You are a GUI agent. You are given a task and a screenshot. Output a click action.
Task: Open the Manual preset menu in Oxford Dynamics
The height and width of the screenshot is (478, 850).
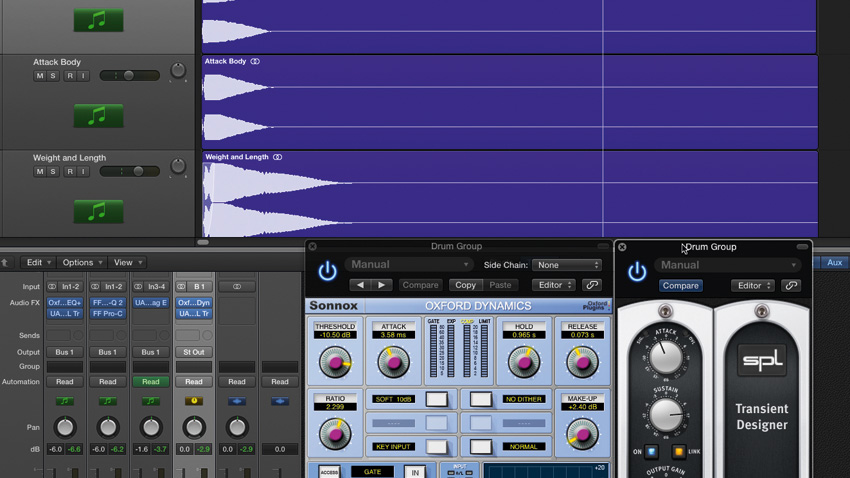coord(409,264)
